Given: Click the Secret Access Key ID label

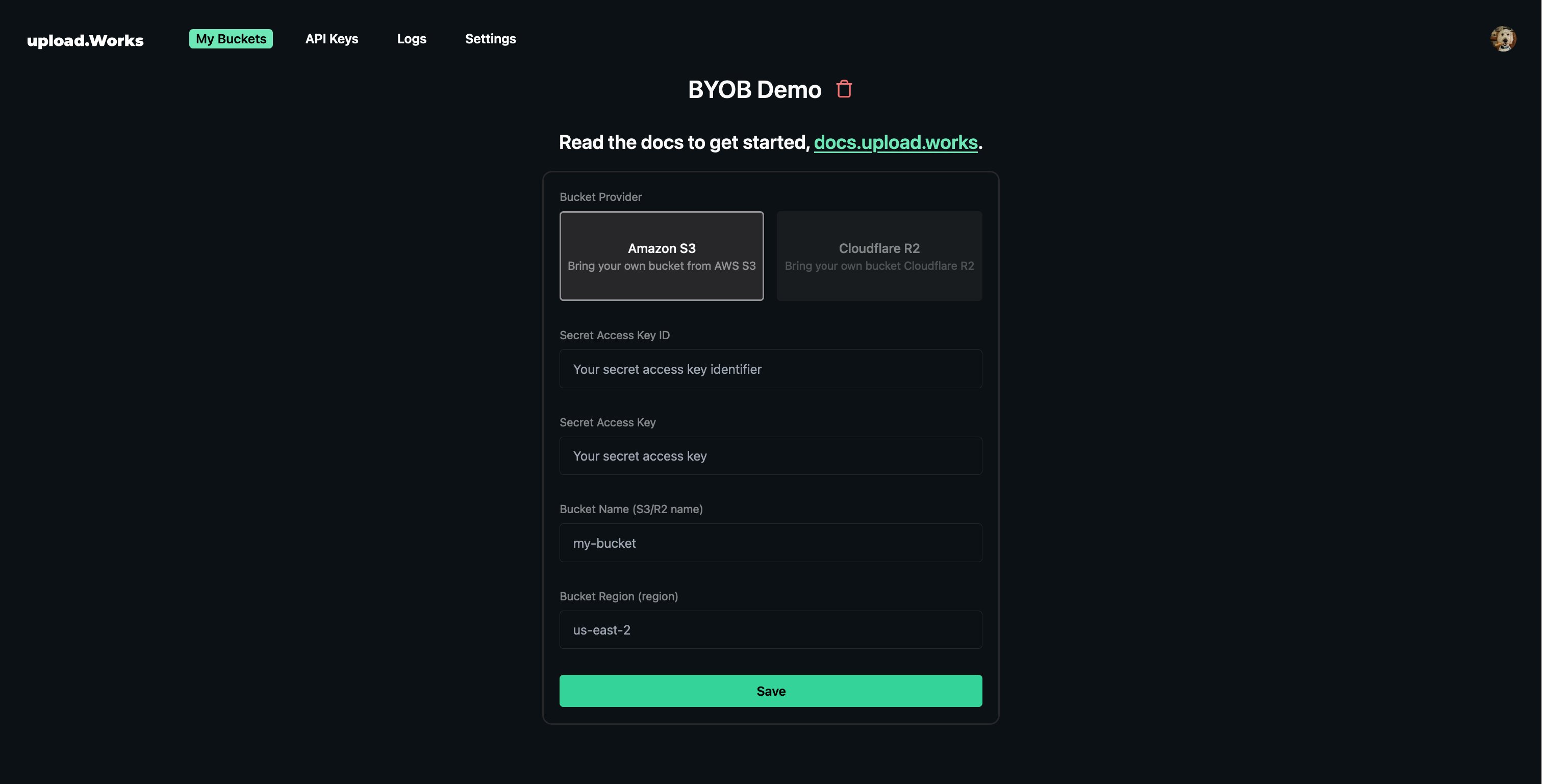Looking at the screenshot, I should click(x=615, y=335).
